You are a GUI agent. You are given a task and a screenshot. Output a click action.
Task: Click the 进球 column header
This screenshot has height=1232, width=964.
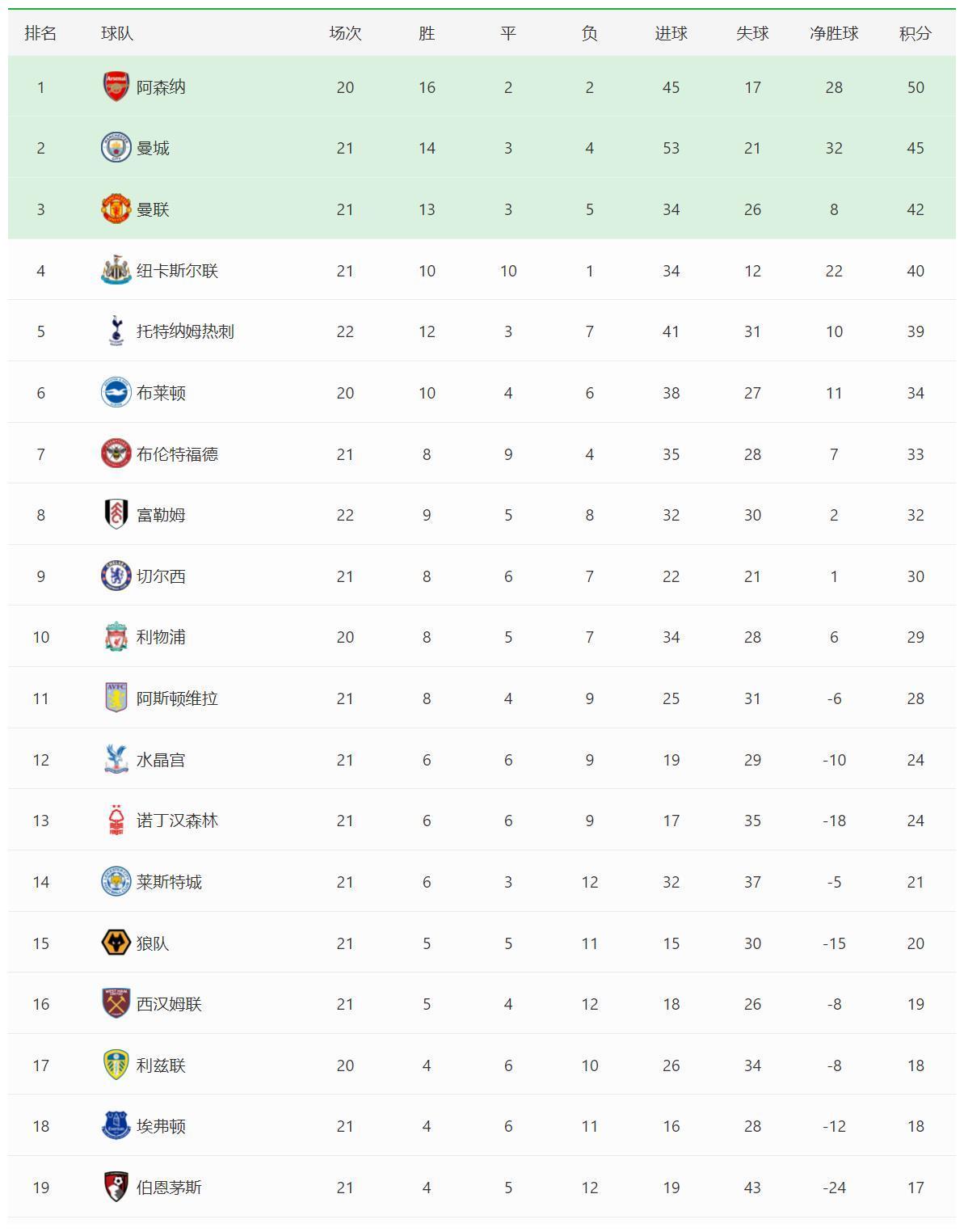(671, 33)
